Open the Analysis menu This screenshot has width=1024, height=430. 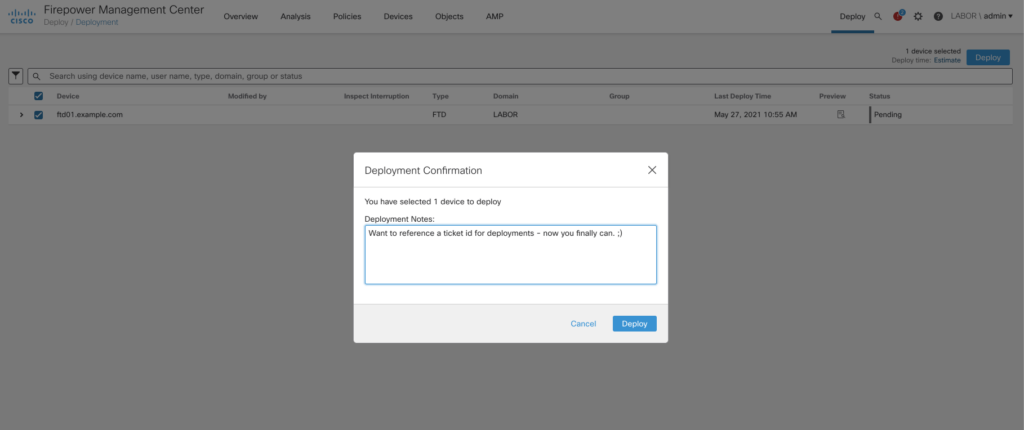click(295, 16)
